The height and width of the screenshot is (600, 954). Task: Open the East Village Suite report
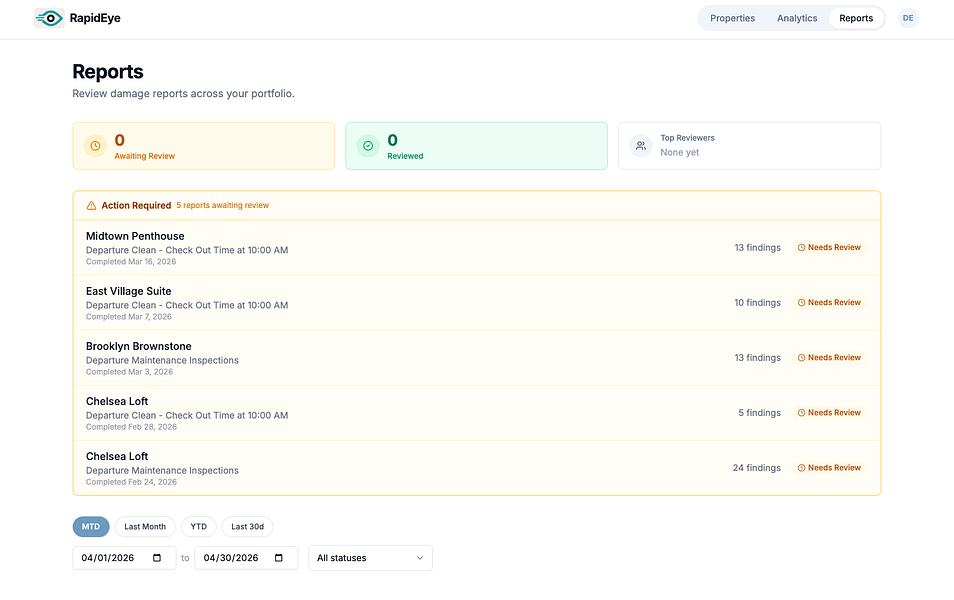[x=477, y=302]
